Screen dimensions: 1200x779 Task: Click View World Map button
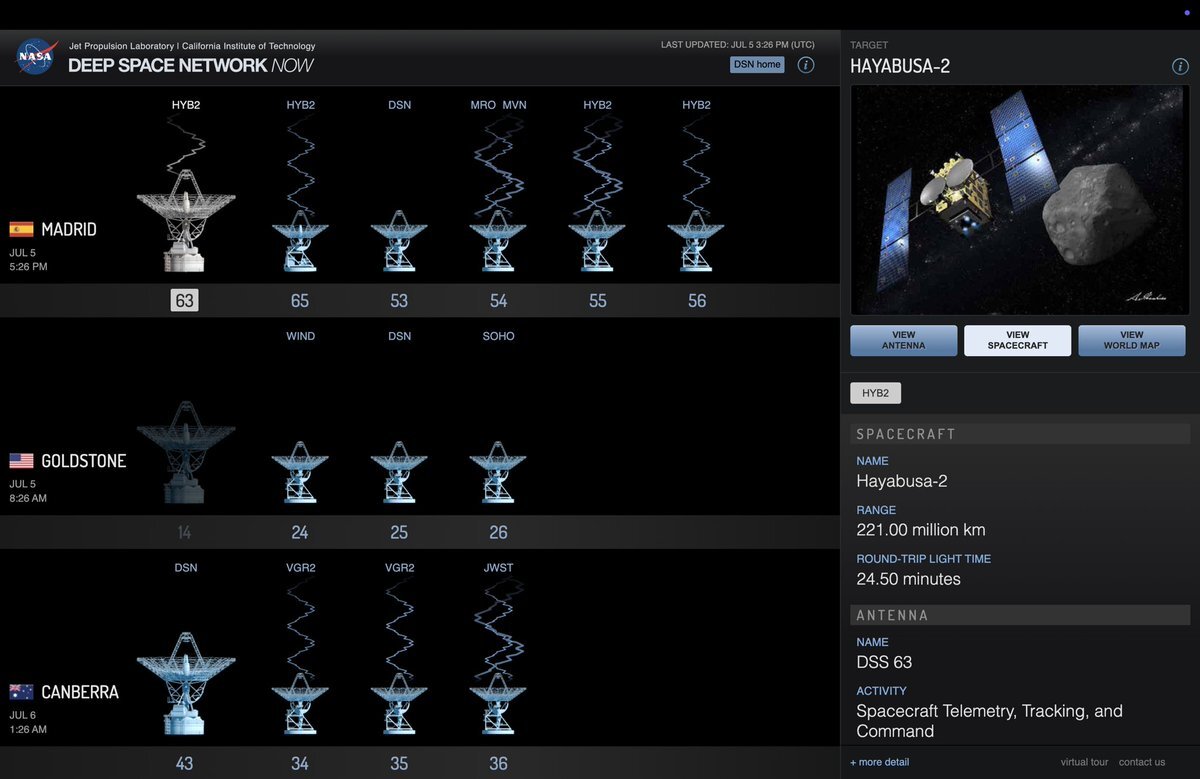pos(1132,341)
